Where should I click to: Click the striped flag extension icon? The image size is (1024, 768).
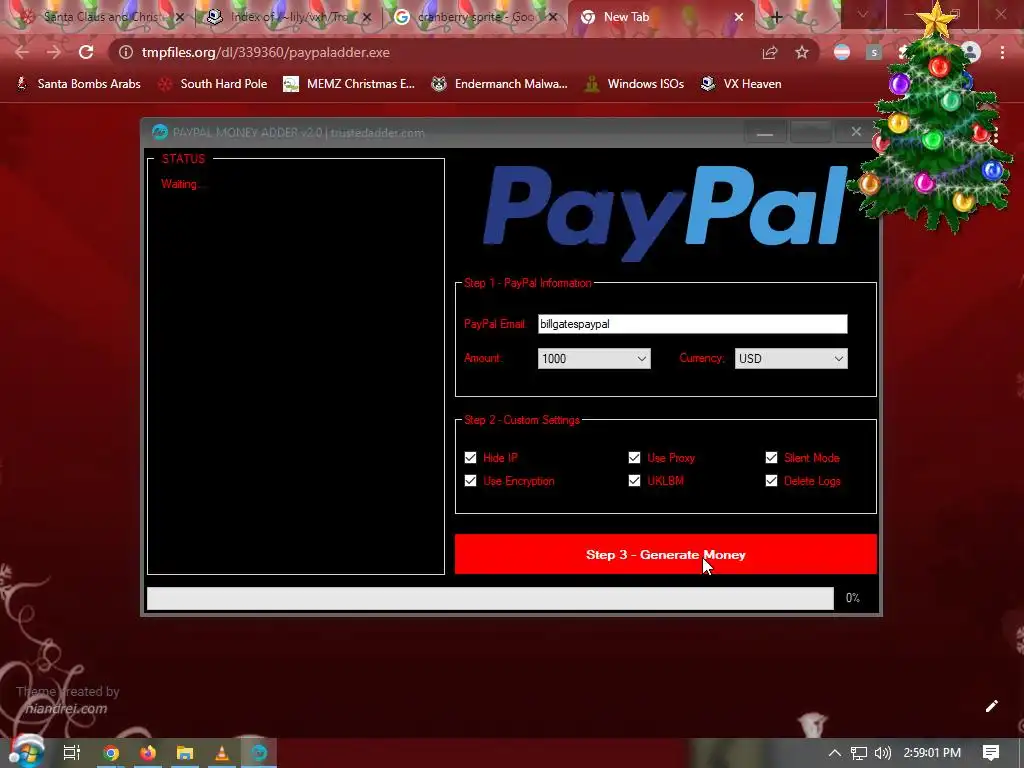(842, 52)
